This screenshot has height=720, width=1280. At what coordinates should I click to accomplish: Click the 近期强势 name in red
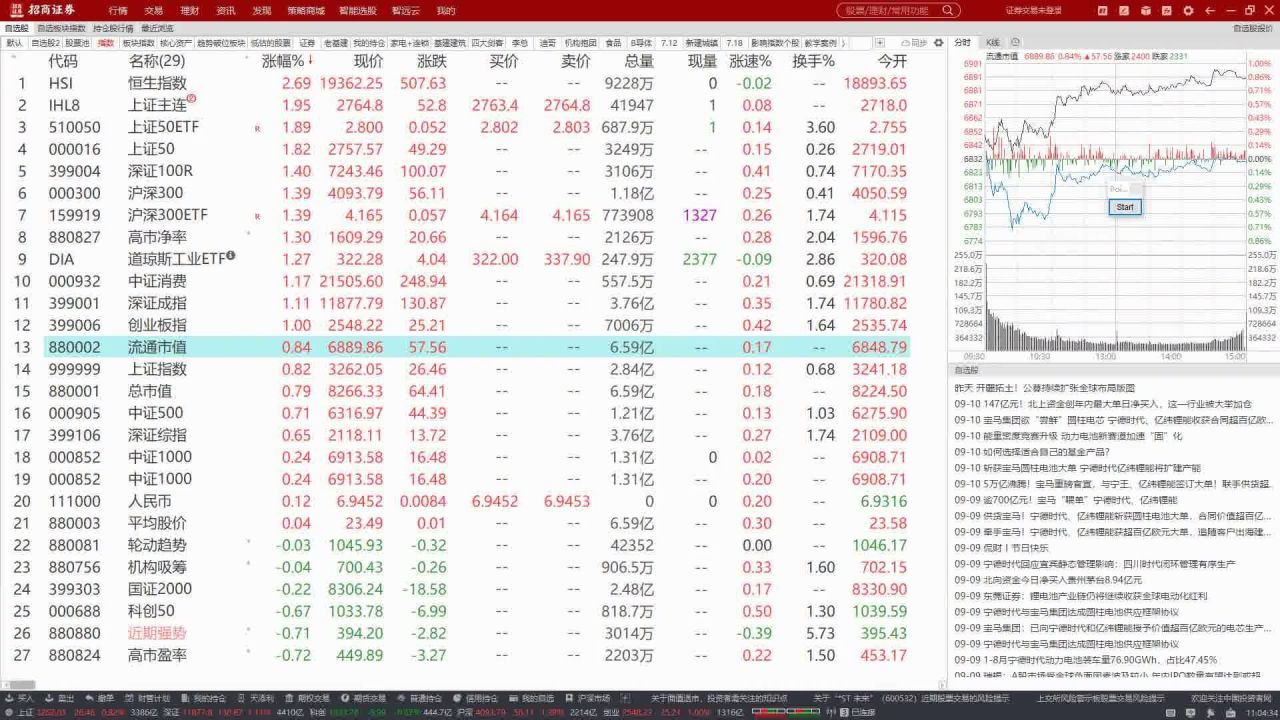point(157,633)
